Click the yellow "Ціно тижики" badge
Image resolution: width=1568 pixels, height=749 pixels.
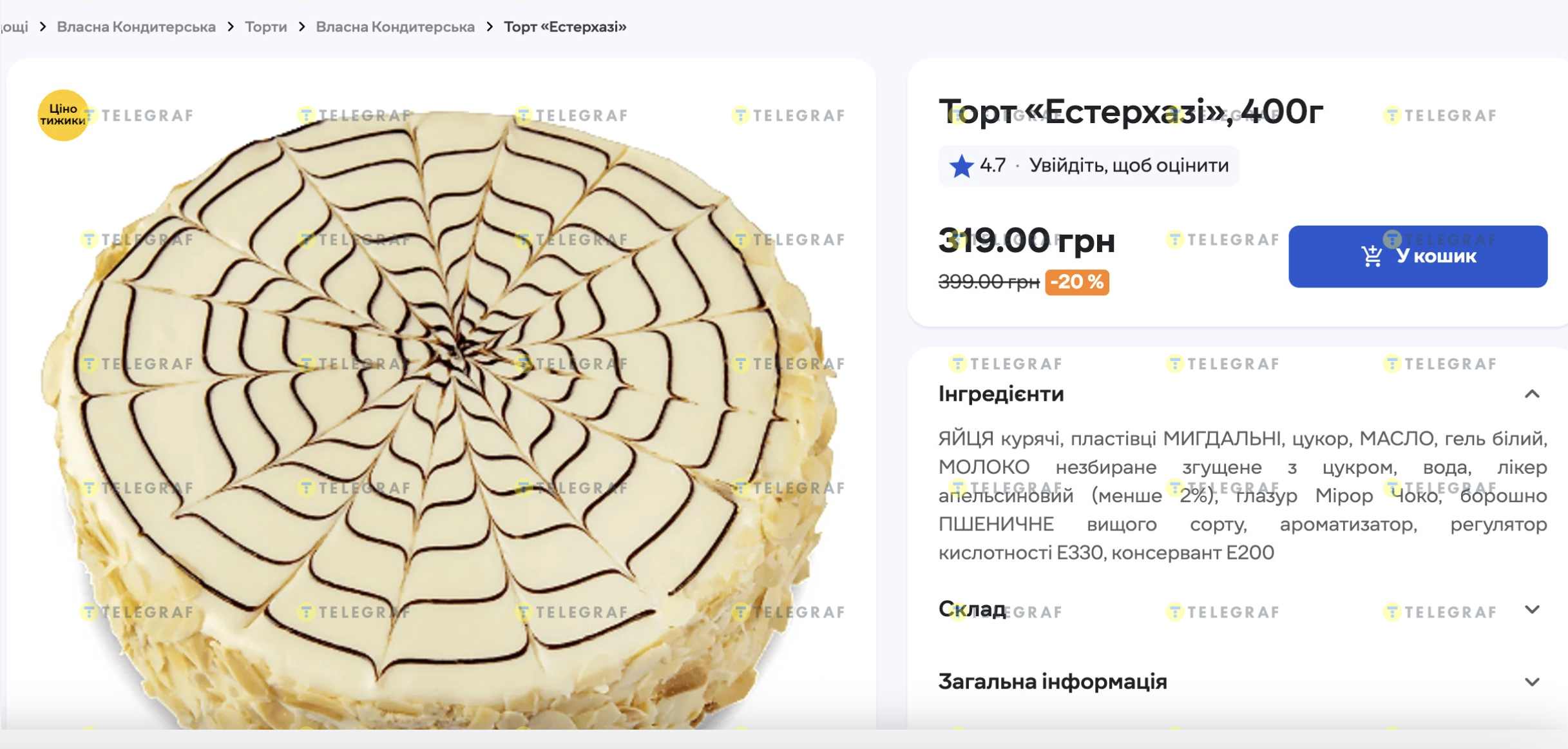62,115
